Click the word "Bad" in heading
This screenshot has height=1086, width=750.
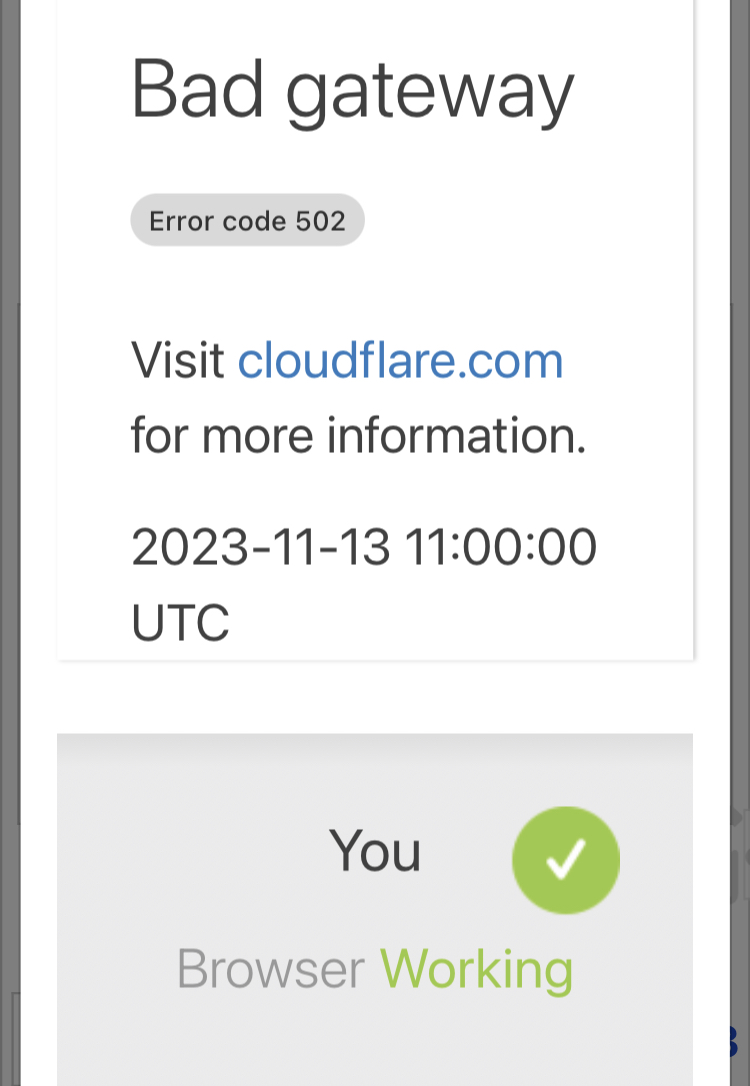click(197, 90)
